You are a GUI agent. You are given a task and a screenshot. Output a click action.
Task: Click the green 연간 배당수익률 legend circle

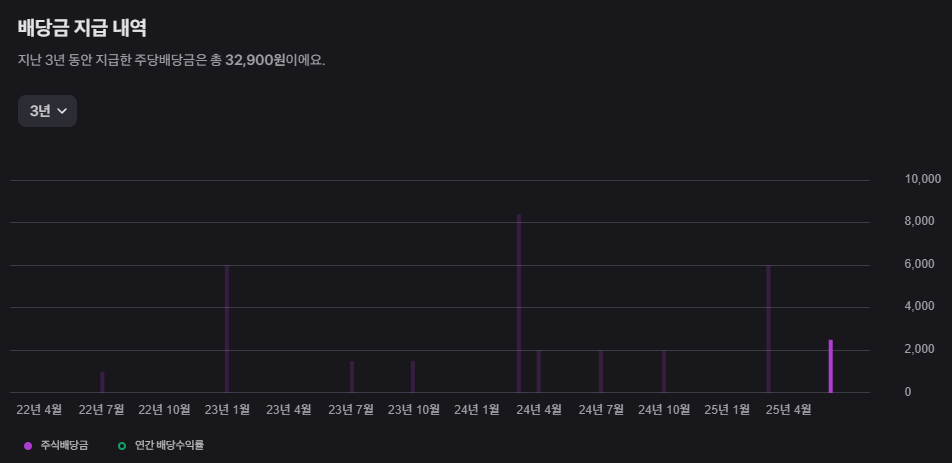pos(122,446)
